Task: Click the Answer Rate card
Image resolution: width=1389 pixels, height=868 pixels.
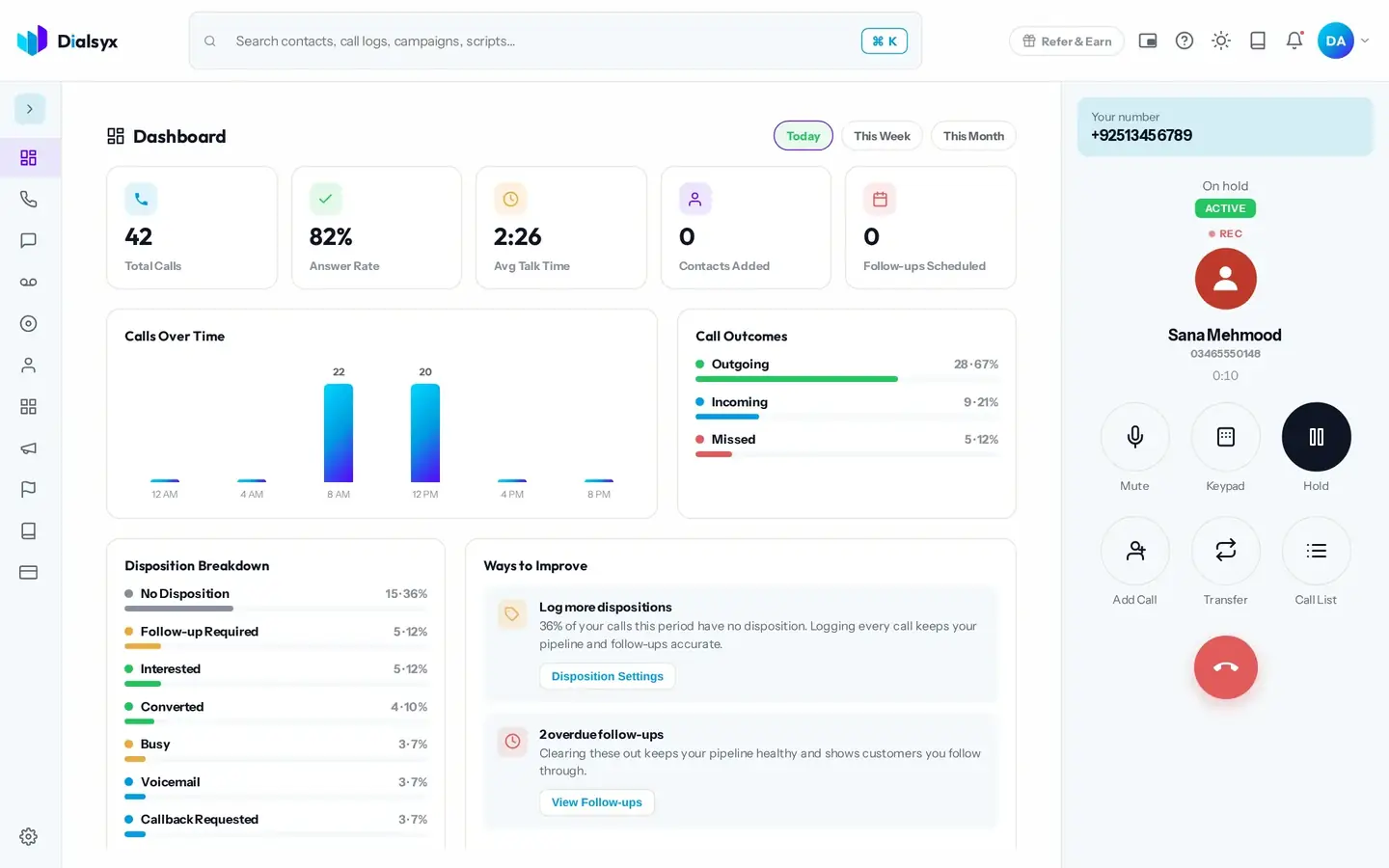Action: coord(376,228)
